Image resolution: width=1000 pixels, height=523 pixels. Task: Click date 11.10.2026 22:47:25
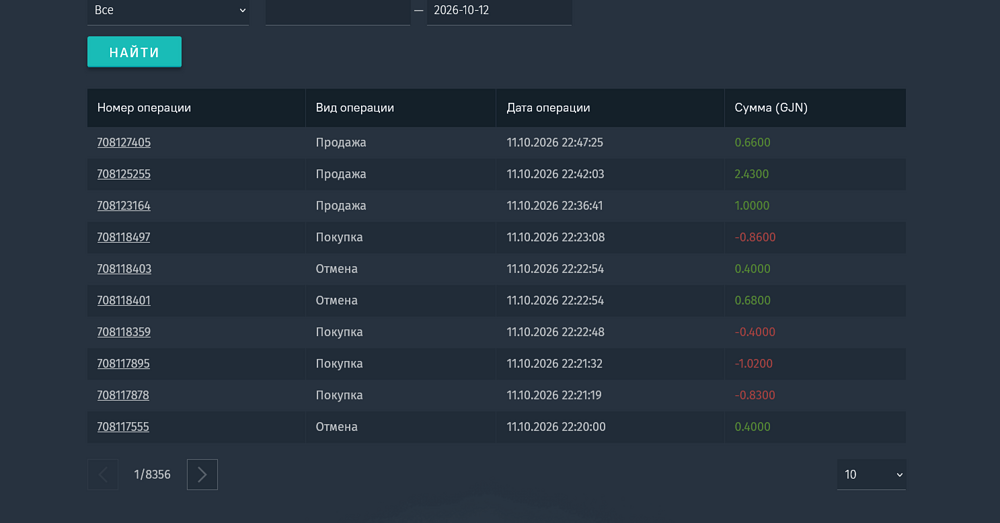tap(555, 142)
